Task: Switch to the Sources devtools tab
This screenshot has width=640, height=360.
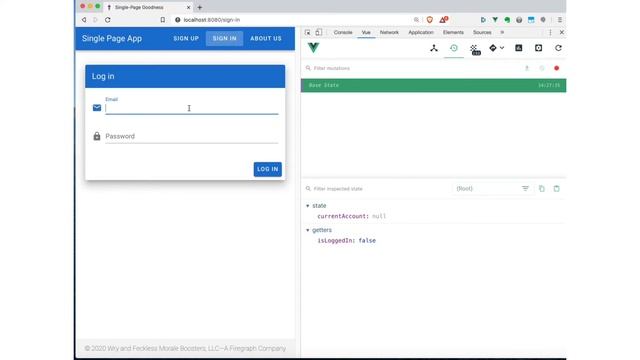Action: [482, 32]
